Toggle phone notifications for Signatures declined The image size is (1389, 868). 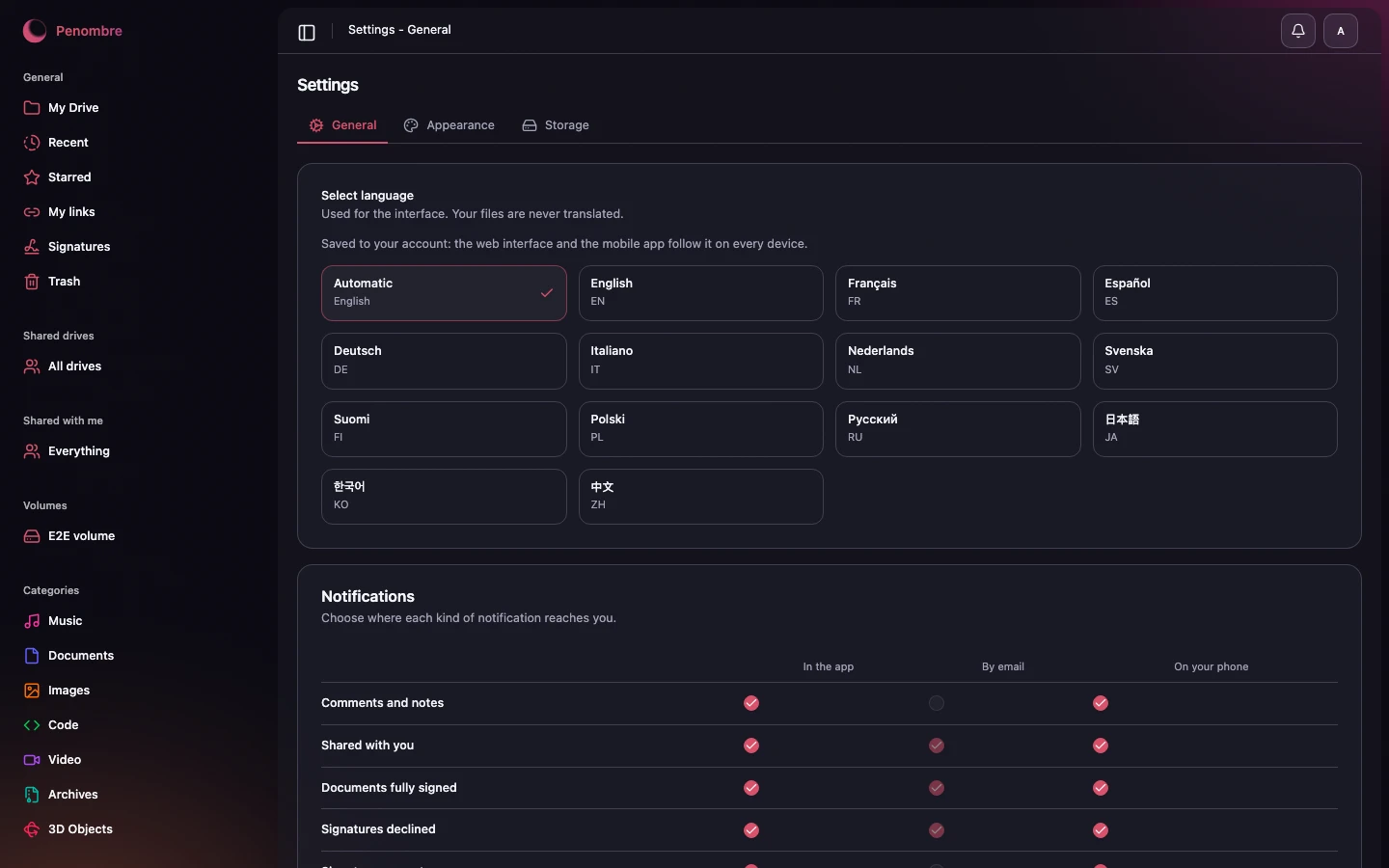(x=1101, y=830)
